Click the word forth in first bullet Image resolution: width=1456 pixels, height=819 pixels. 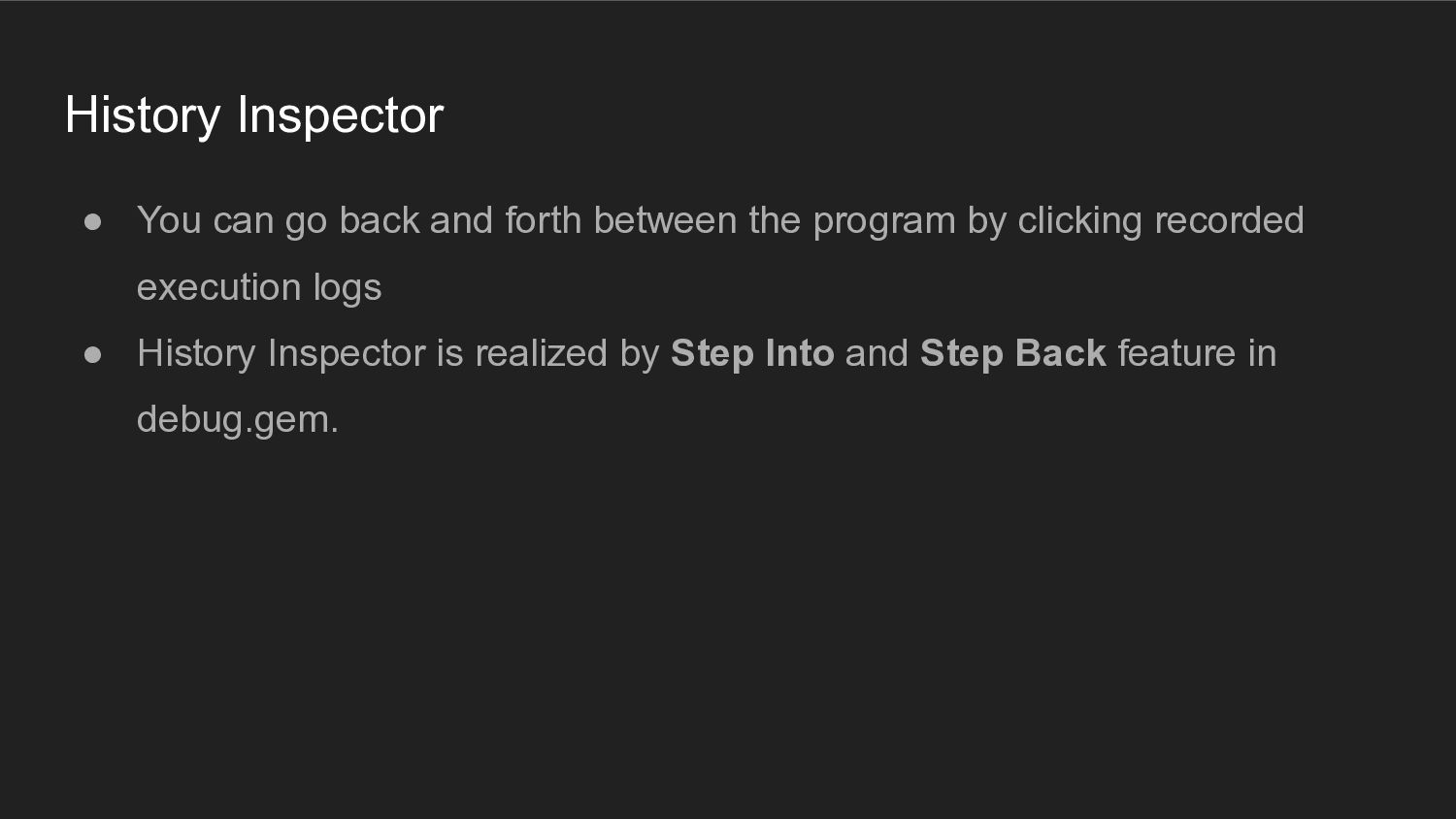543,220
